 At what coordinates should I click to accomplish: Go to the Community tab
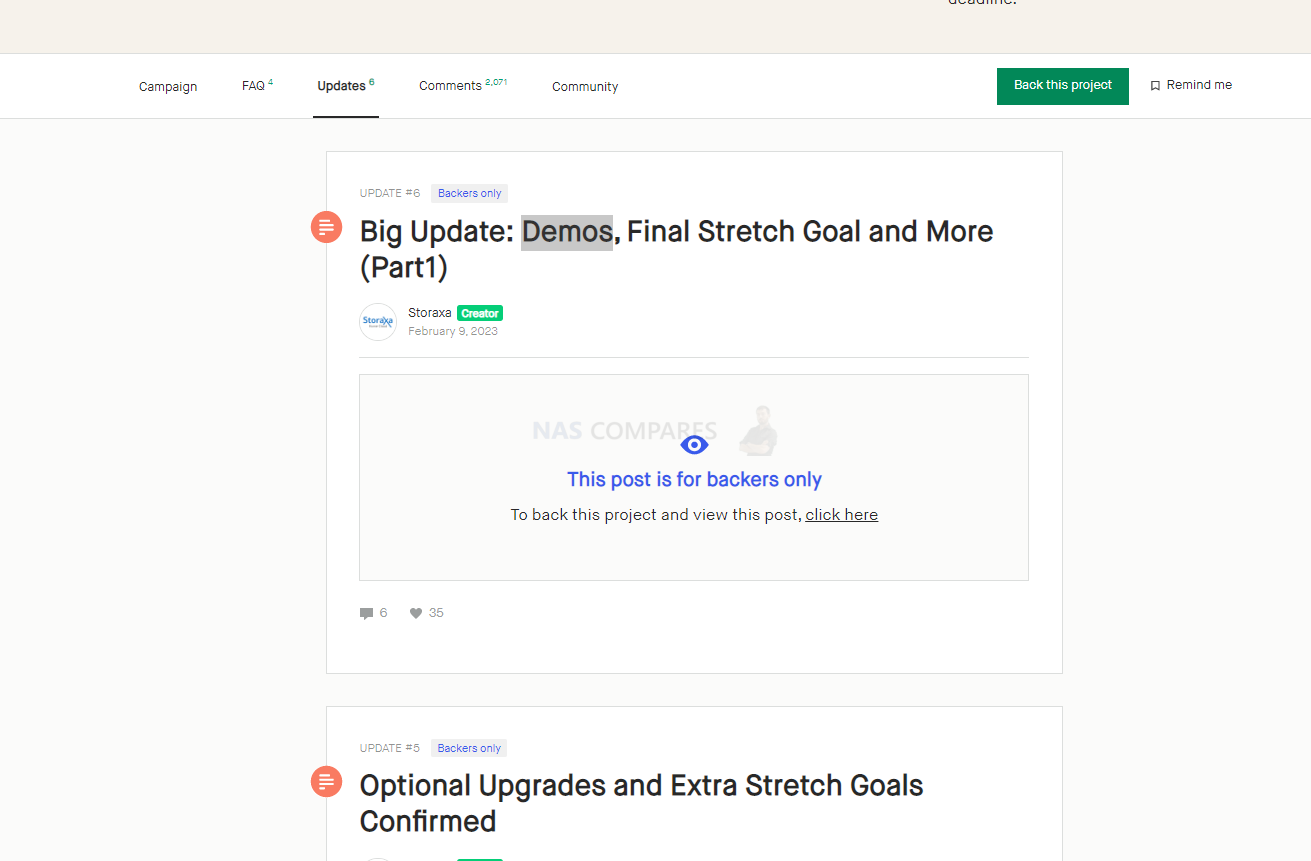point(585,87)
